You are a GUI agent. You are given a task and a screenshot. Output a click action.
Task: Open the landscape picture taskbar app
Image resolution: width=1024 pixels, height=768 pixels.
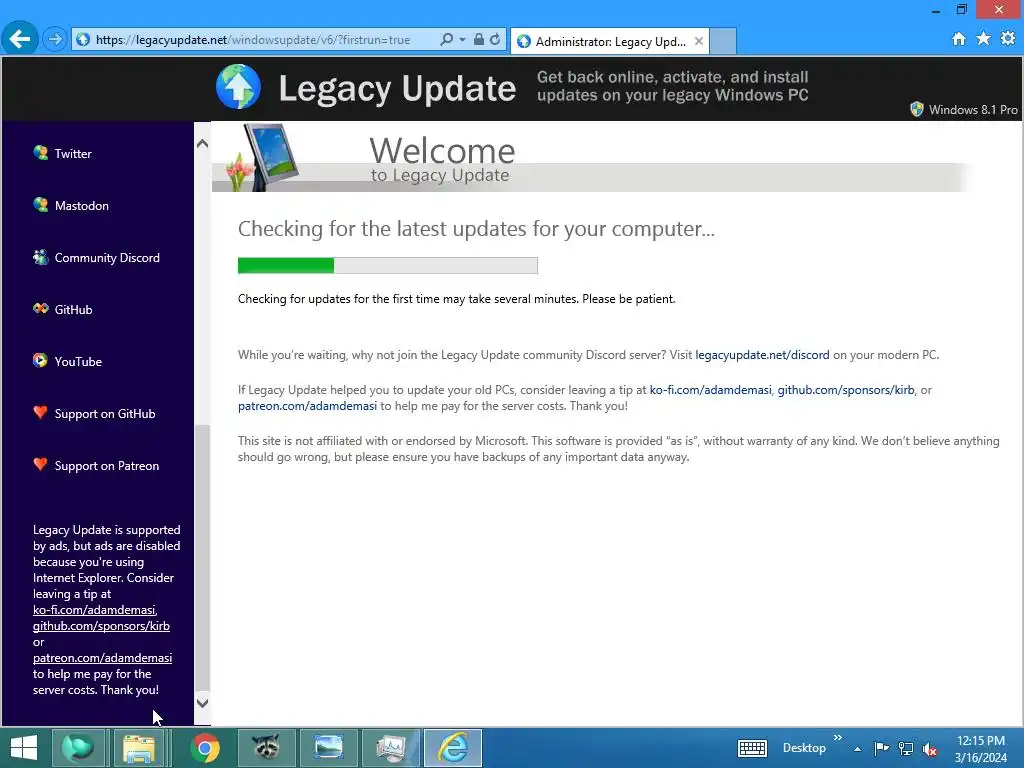[328, 748]
